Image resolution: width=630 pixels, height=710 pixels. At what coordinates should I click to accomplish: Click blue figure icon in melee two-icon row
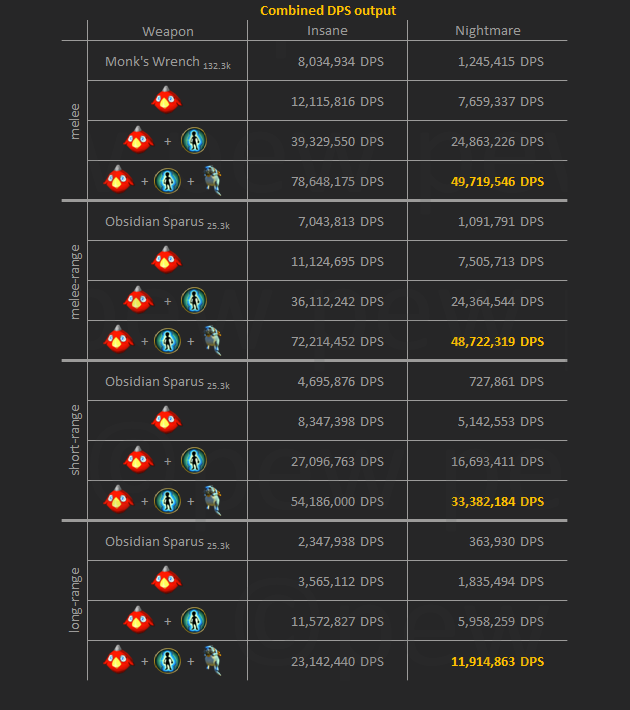pyautogui.click(x=194, y=140)
